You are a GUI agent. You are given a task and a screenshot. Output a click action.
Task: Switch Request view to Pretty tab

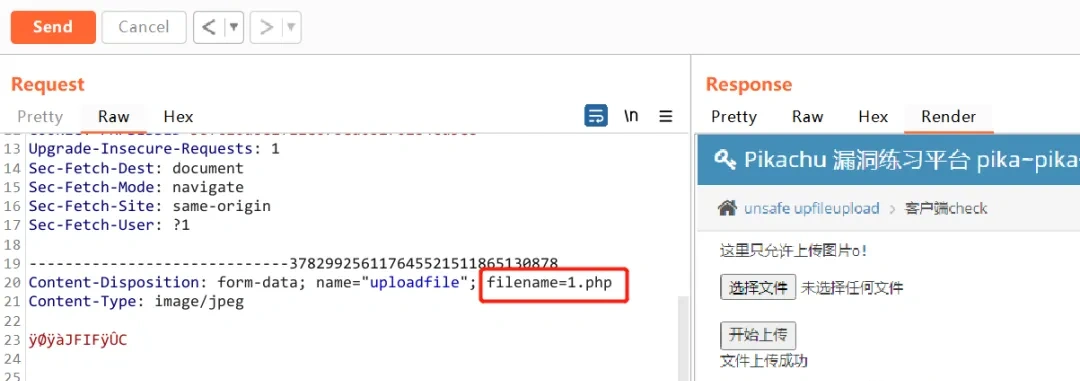pyautogui.click(x=40, y=117)
